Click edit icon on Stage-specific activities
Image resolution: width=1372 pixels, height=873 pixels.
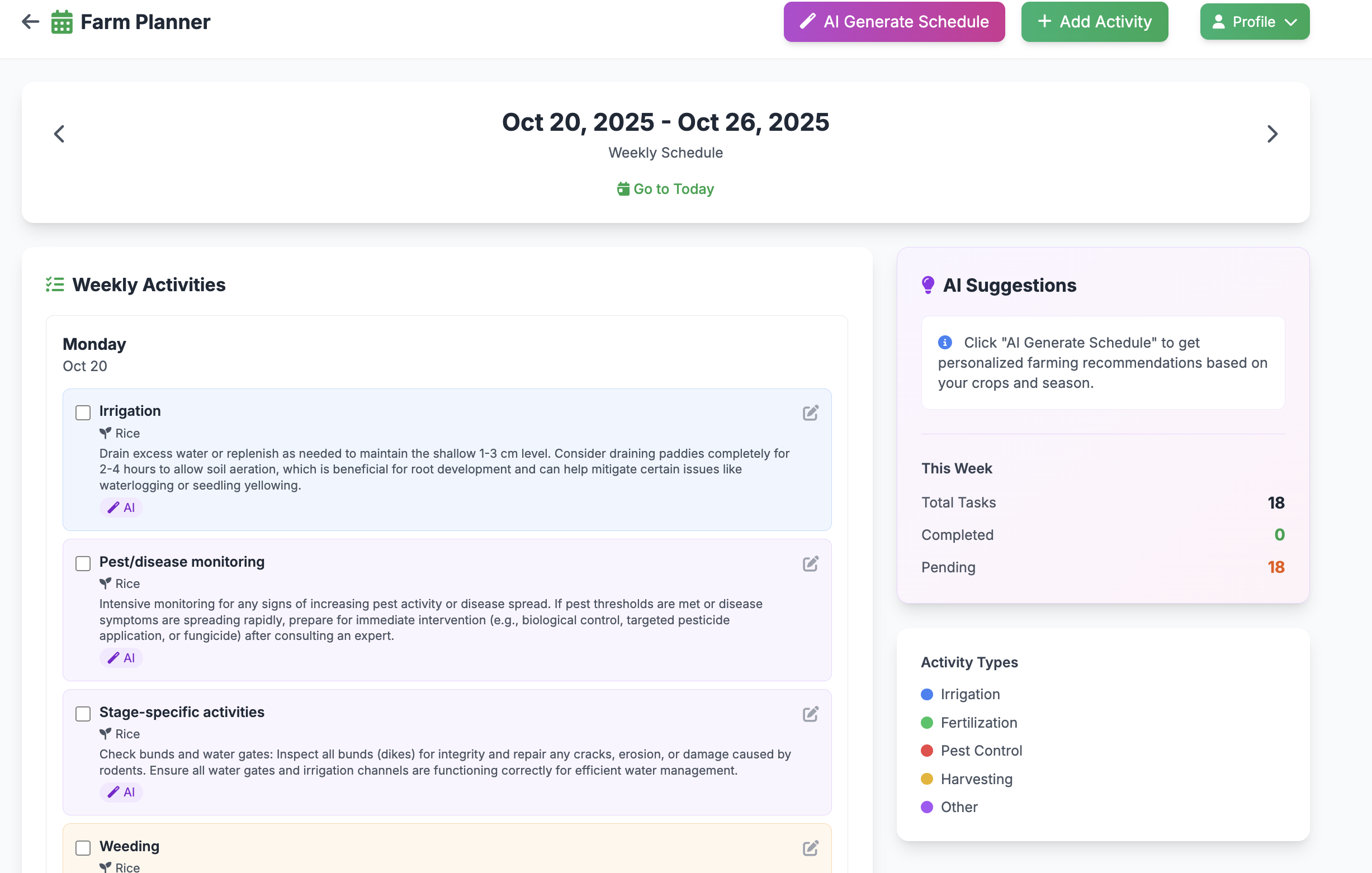(810, 714)
